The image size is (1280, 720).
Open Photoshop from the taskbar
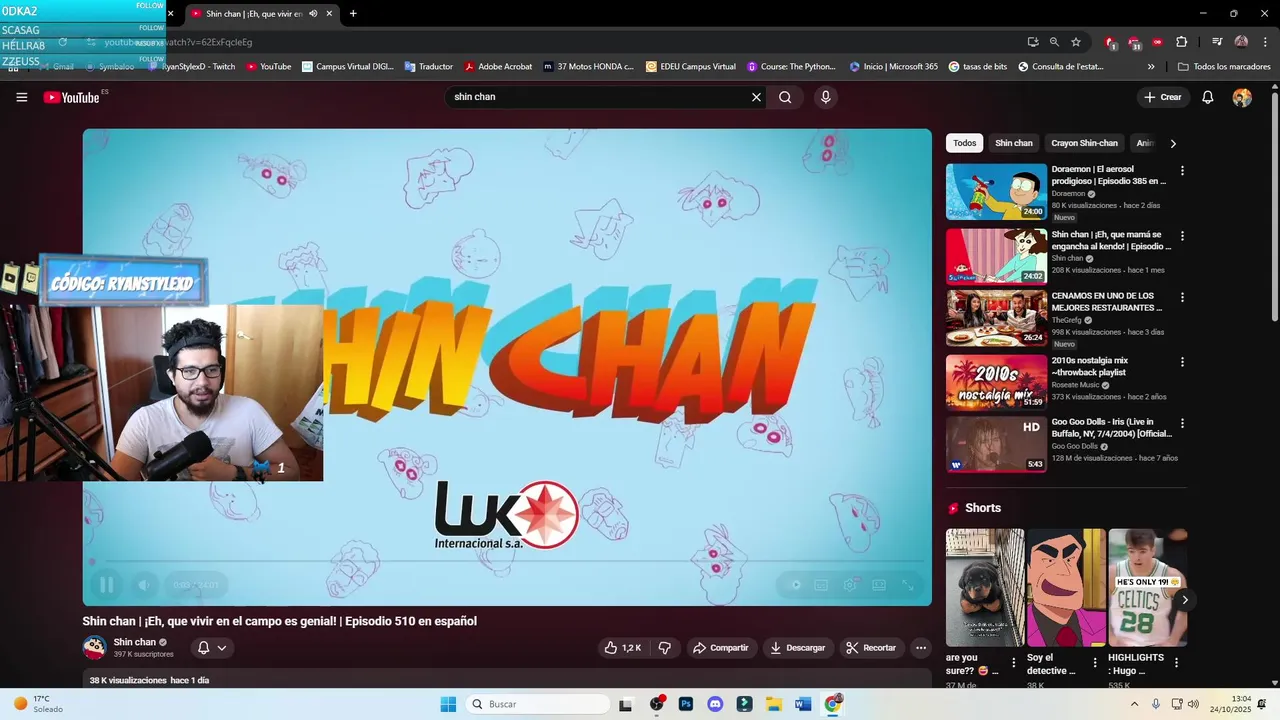pyautogui.click(x=686, y=704)
